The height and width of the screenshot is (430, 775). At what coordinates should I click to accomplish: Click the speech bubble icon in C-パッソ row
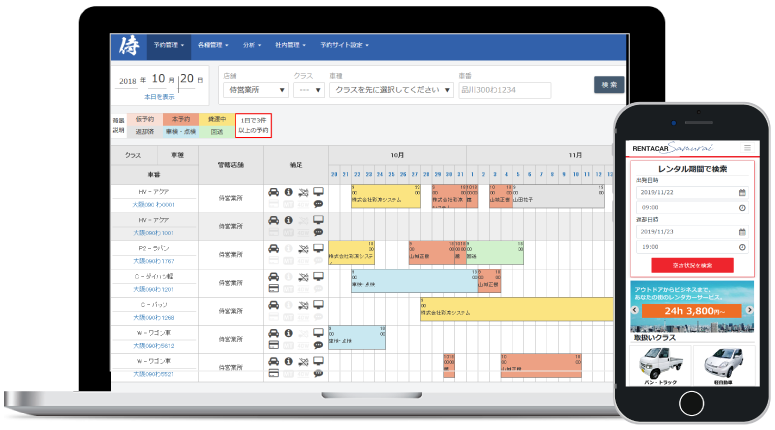(318, 317)
